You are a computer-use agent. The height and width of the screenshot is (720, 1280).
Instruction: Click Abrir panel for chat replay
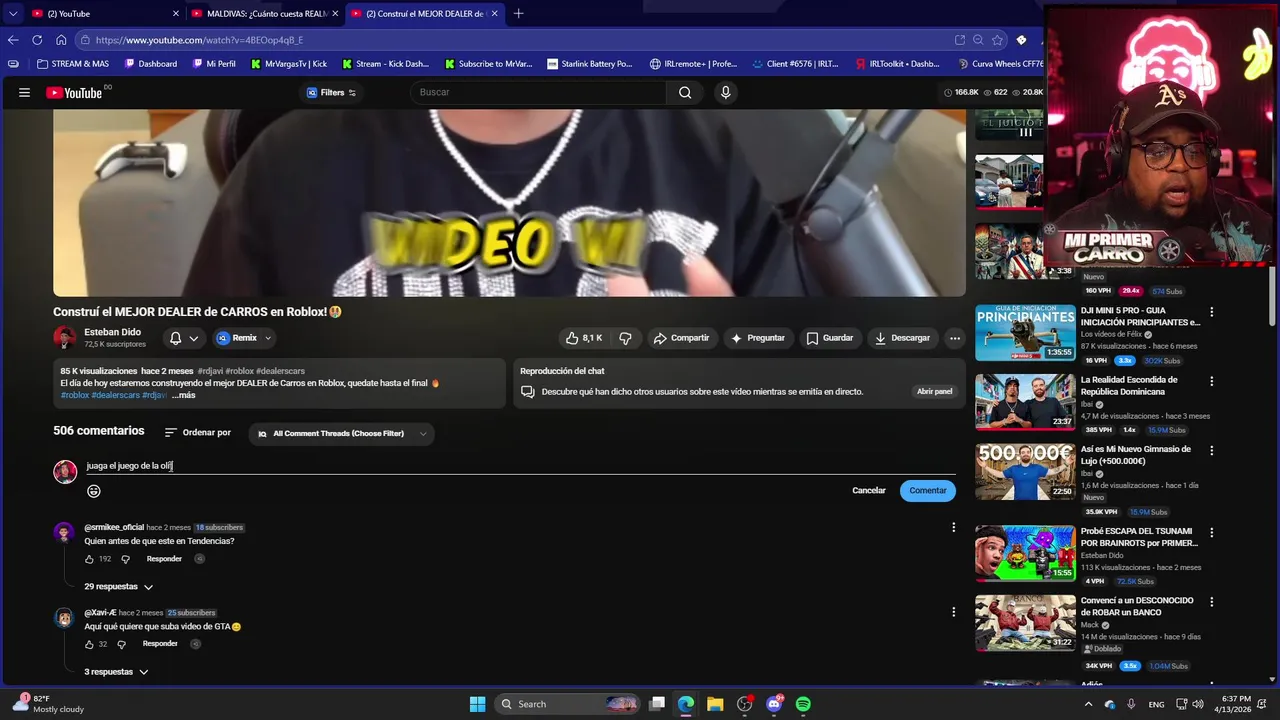(935, 392)
